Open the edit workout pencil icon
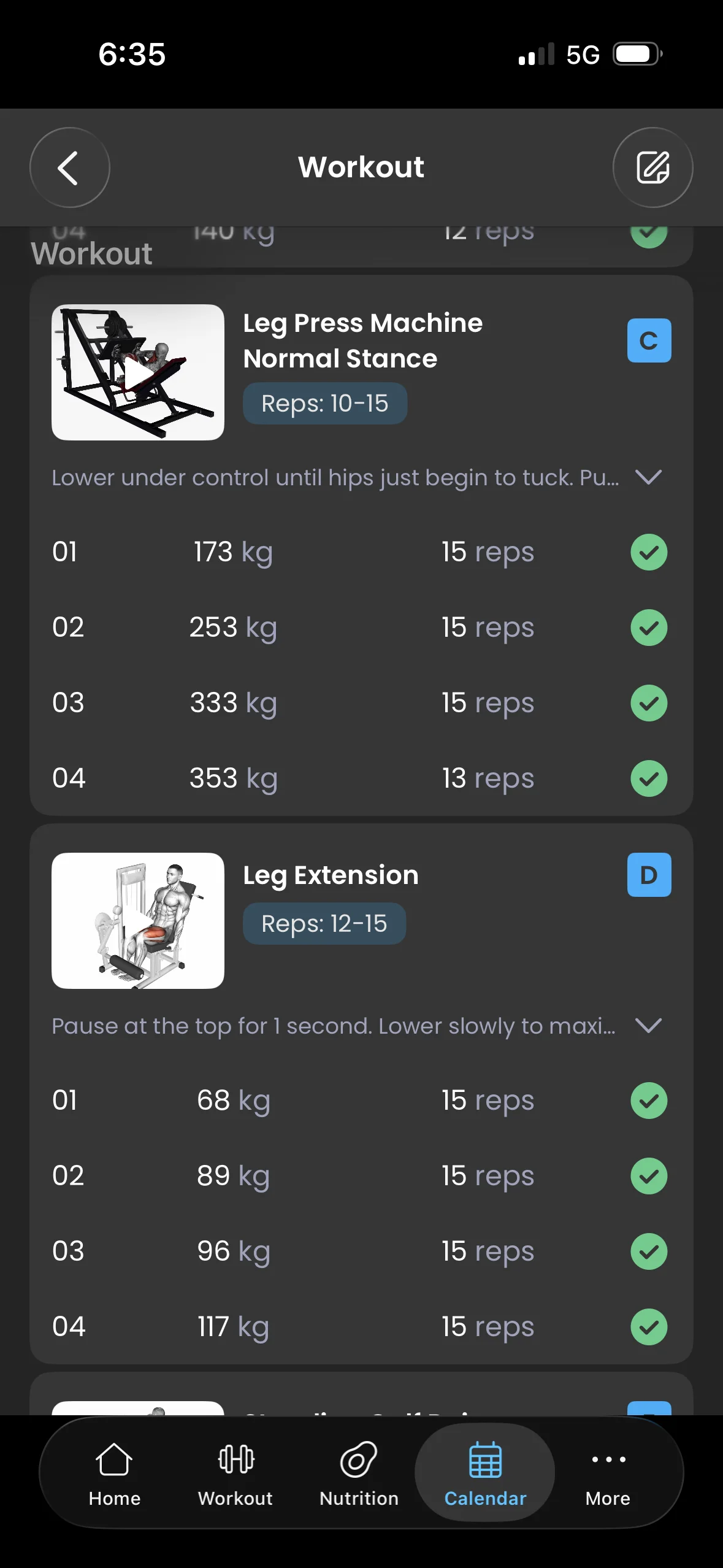 pos(652,167)
